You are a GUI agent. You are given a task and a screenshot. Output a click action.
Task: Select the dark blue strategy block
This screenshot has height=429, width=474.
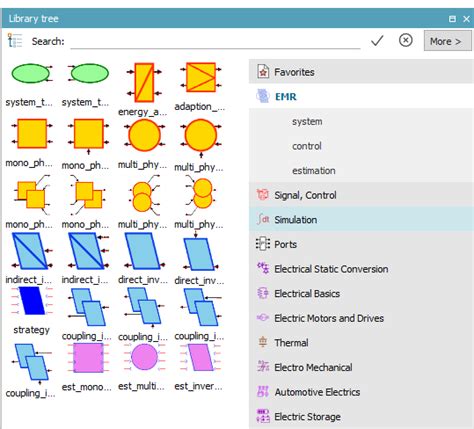32,301
